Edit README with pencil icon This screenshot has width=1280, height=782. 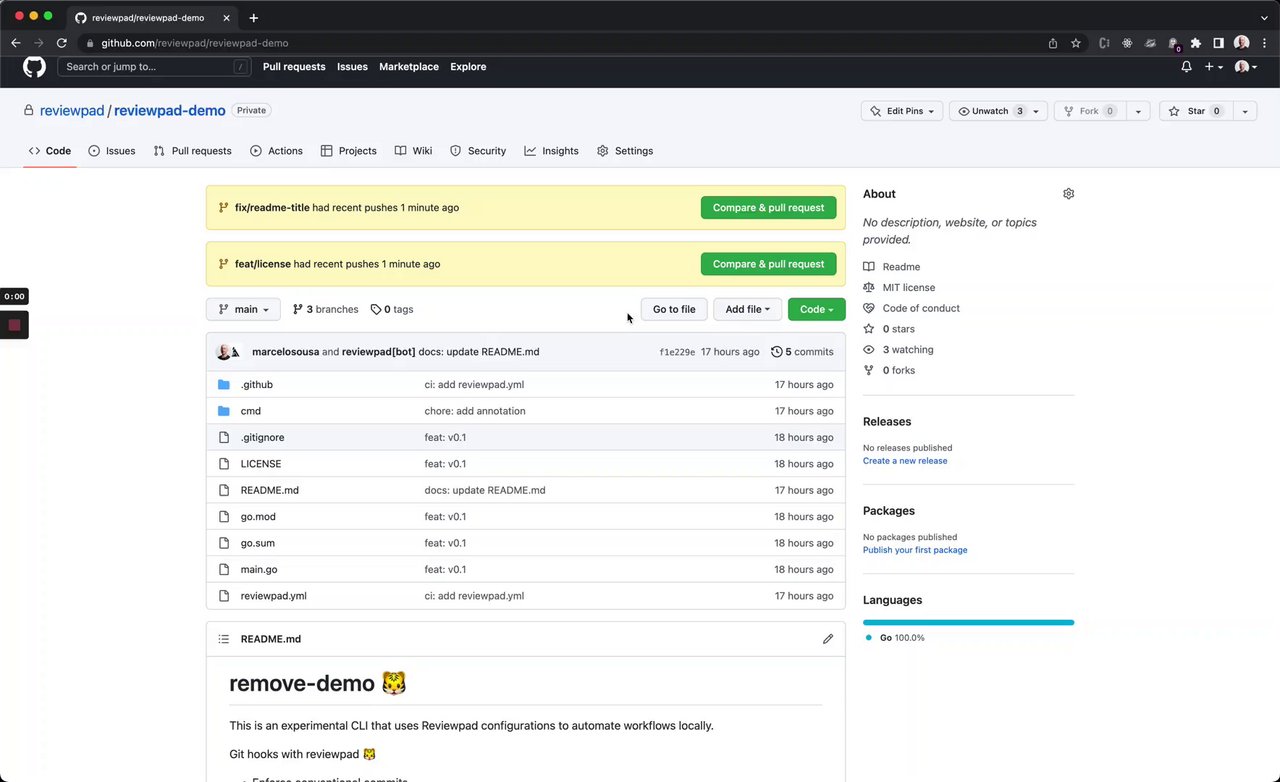click(827, 639)
